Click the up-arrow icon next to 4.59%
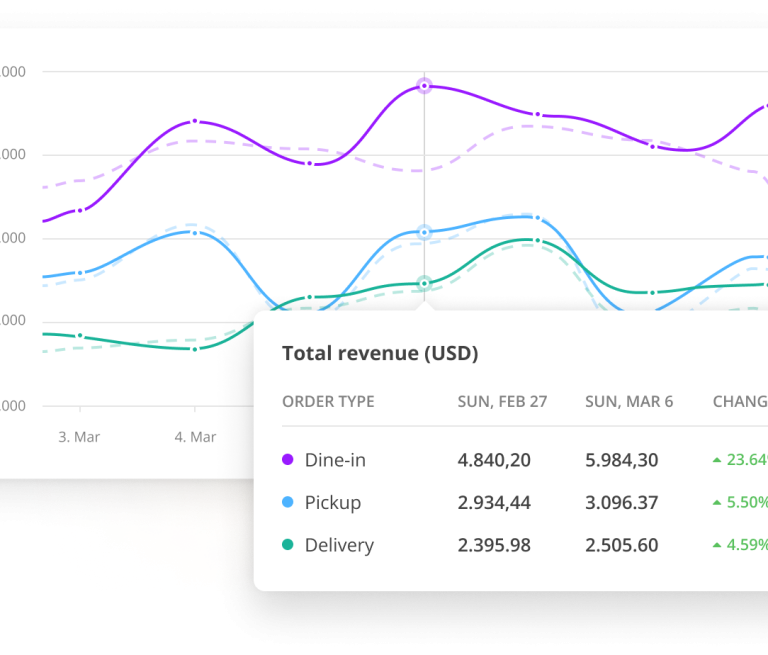Viewport: 768px width, 655px height. point(716,546)
